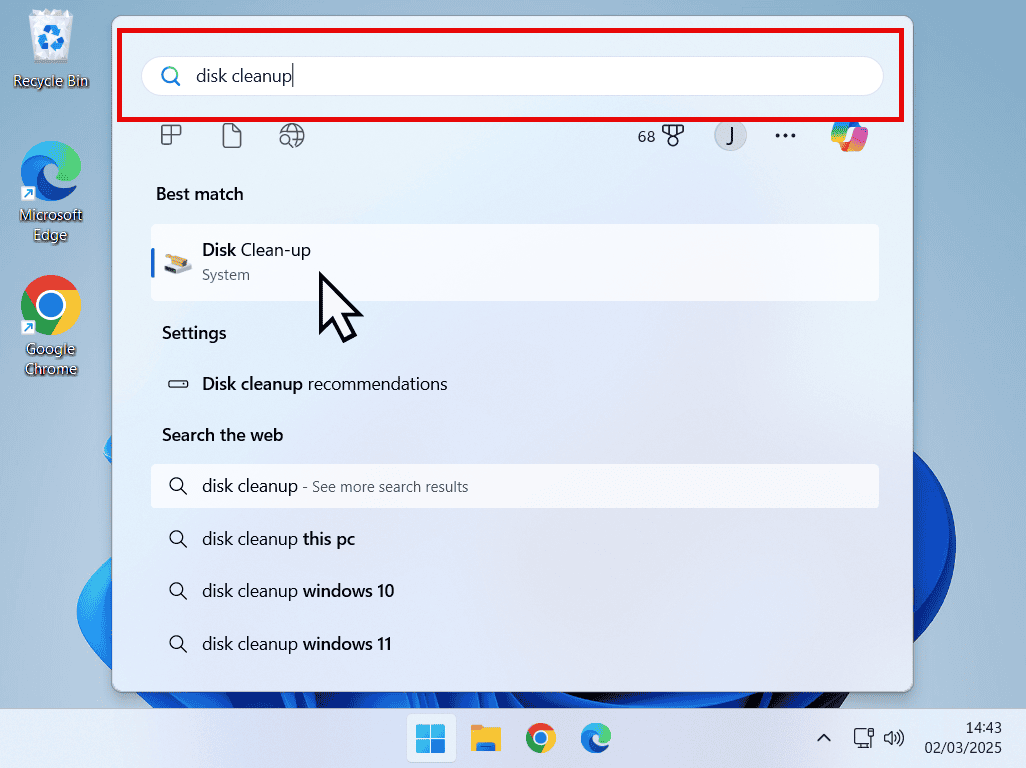Select the Documents search filter icon
Image resolution: width=1026 pixels, height=768 pixels.
coord(231,136)
